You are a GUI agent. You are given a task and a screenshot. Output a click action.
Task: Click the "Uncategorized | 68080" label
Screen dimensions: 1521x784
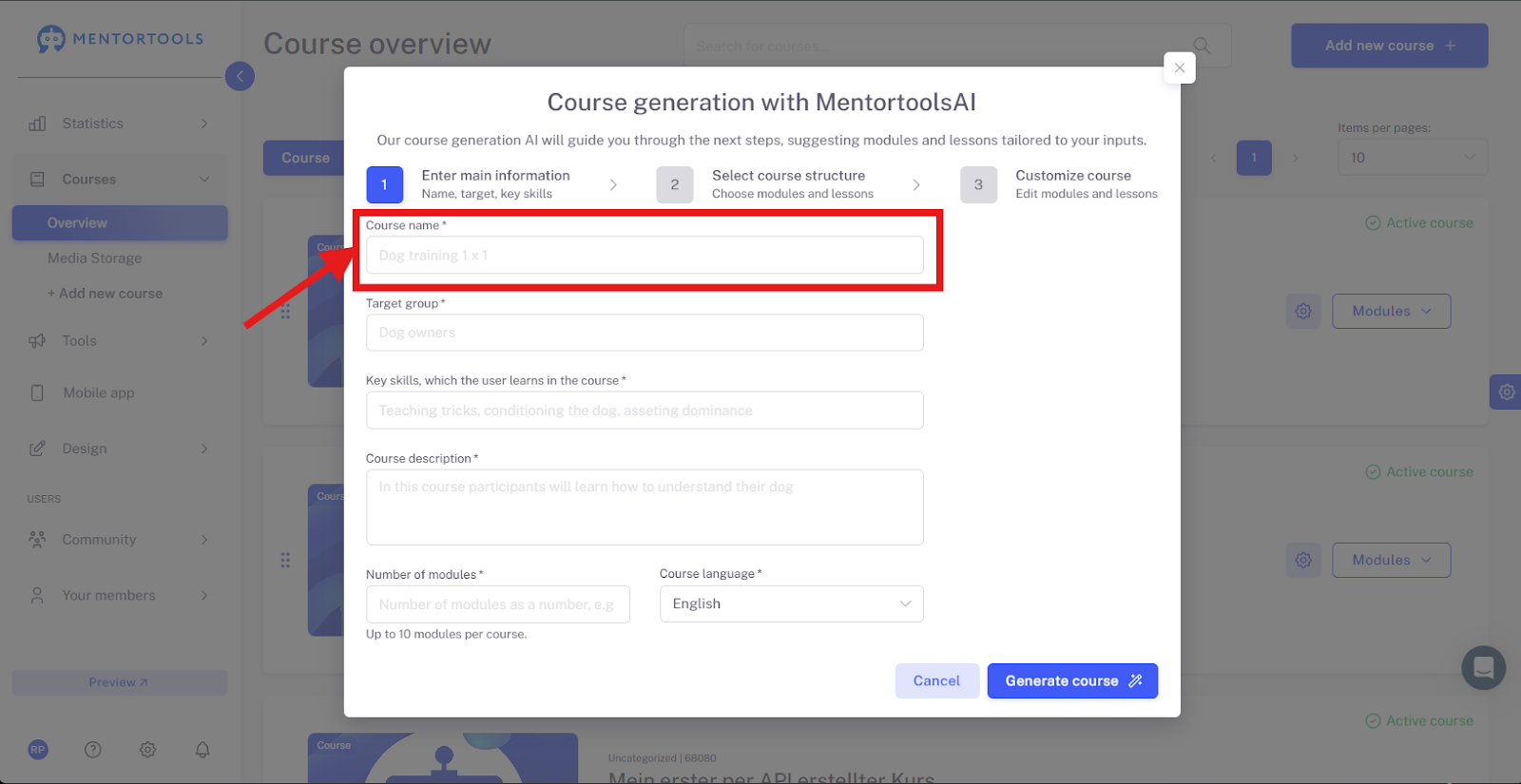[663, 758]
